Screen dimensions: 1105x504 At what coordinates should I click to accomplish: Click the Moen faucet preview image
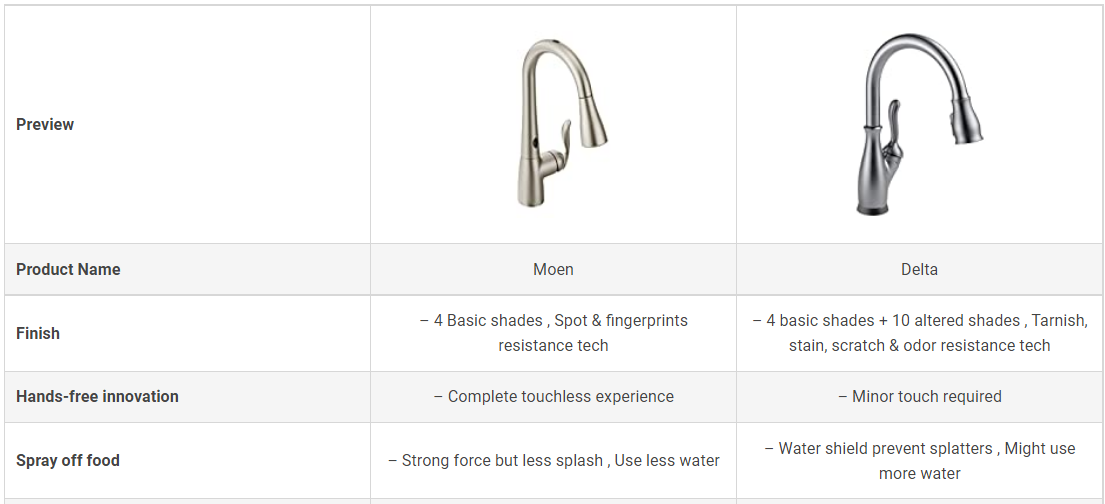(562, 123)
